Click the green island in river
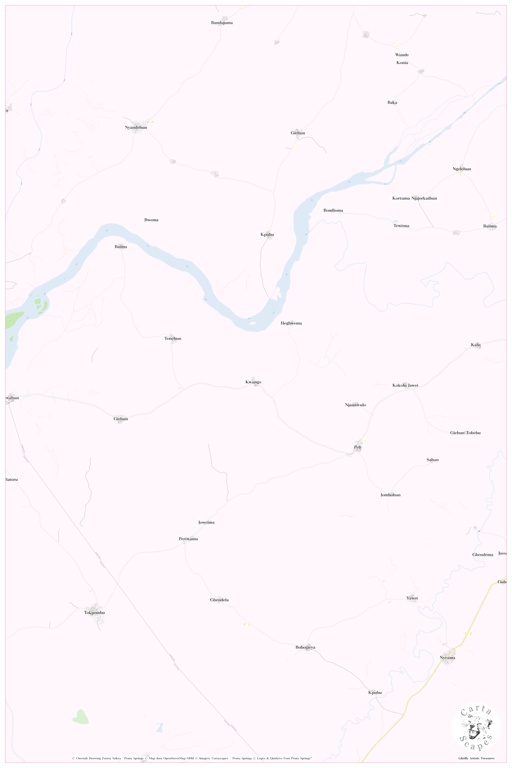The image size is (512, 768). coord(38,304)
